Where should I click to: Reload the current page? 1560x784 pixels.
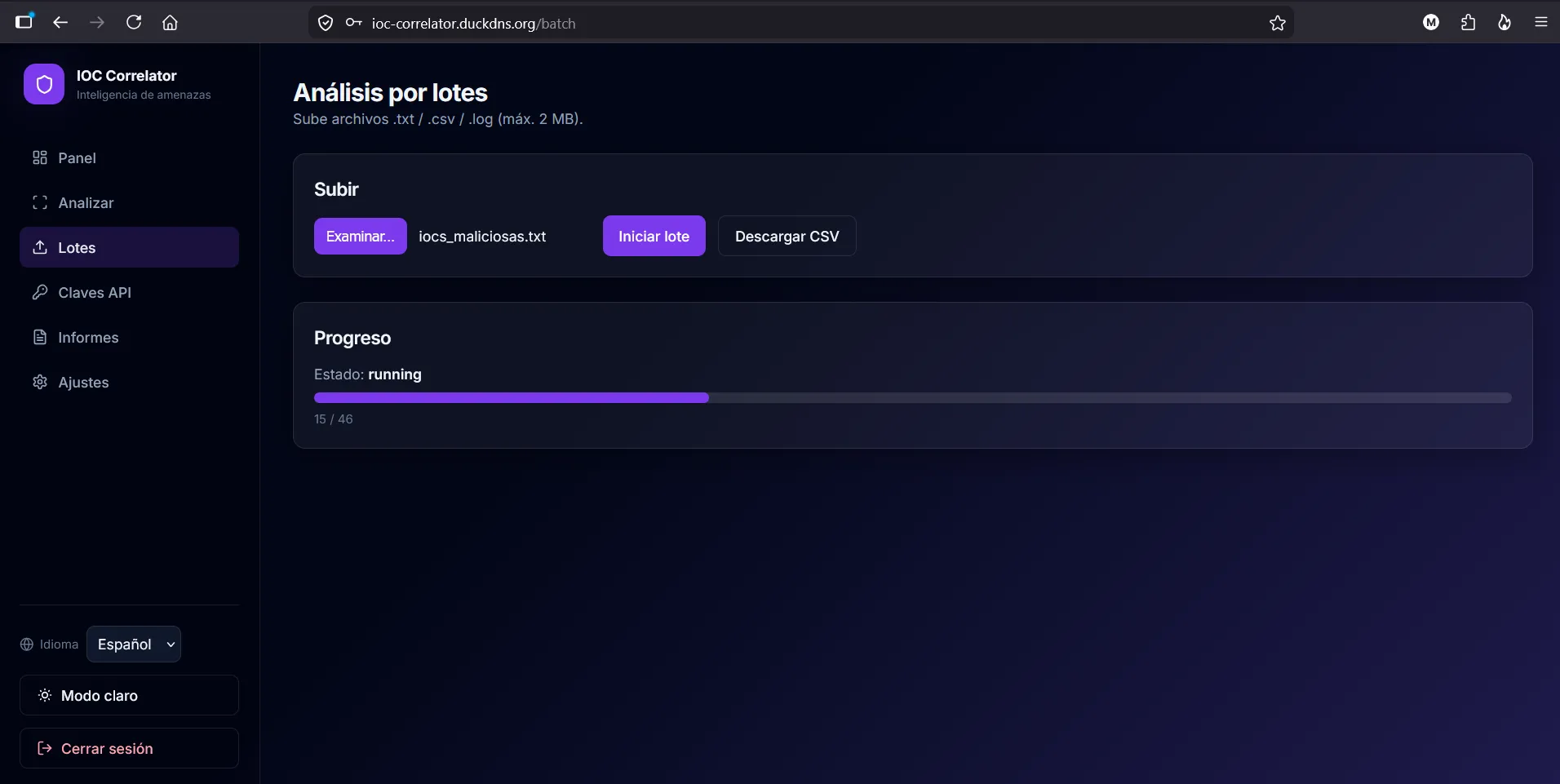(134, 23)
